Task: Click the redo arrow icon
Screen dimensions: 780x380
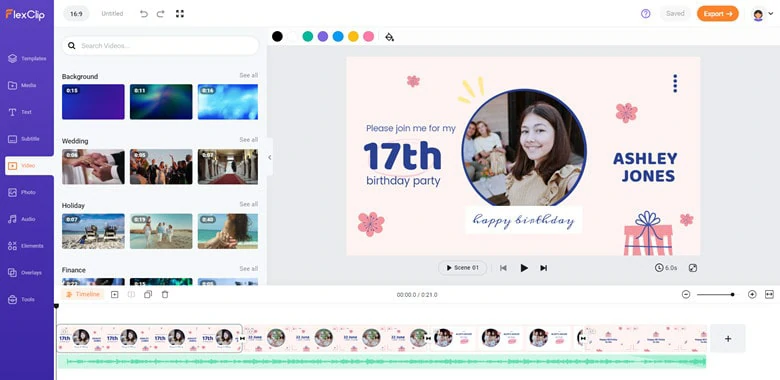Action: [x=160, y=14]
